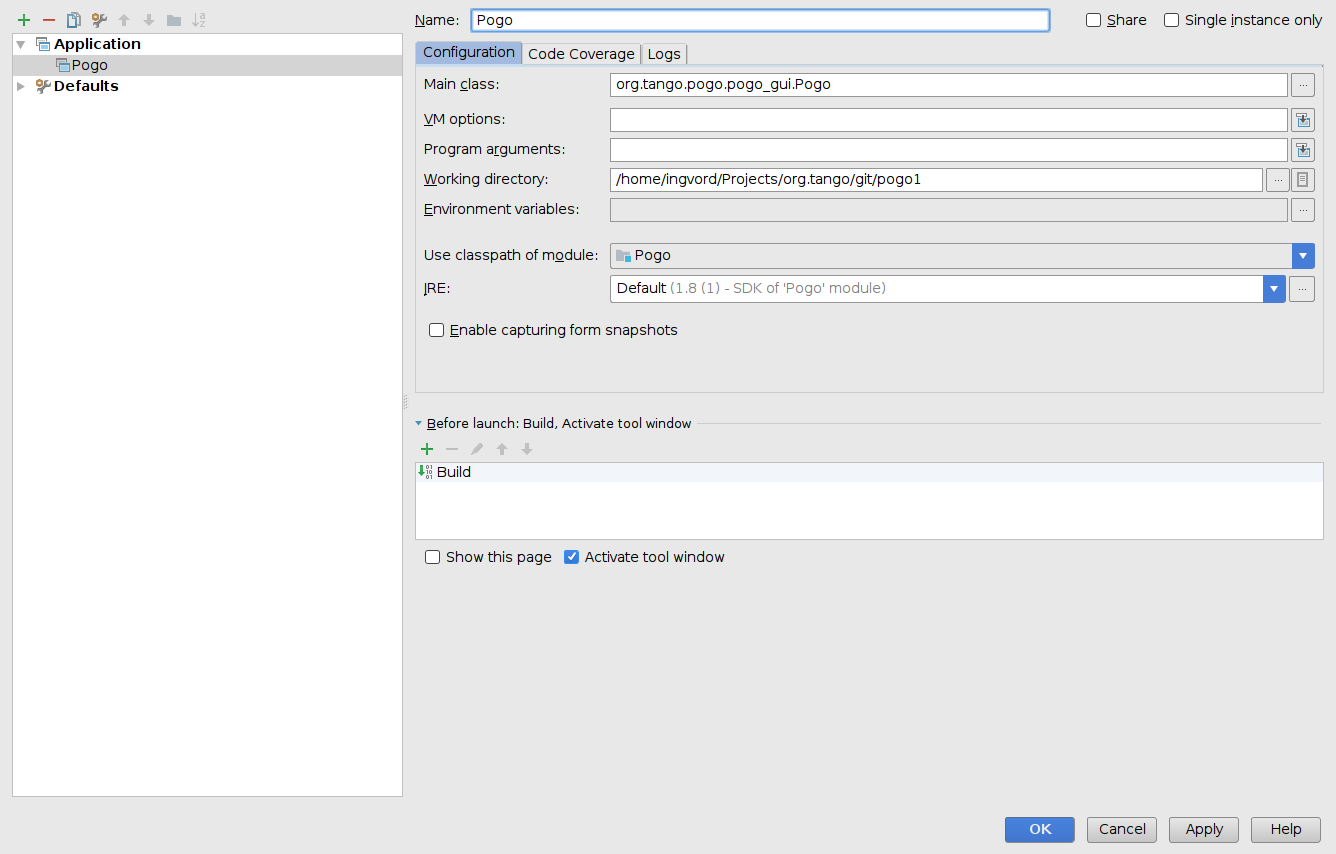Add new configuration with green plus
The image size is (1336, 854).
(24, 20)
